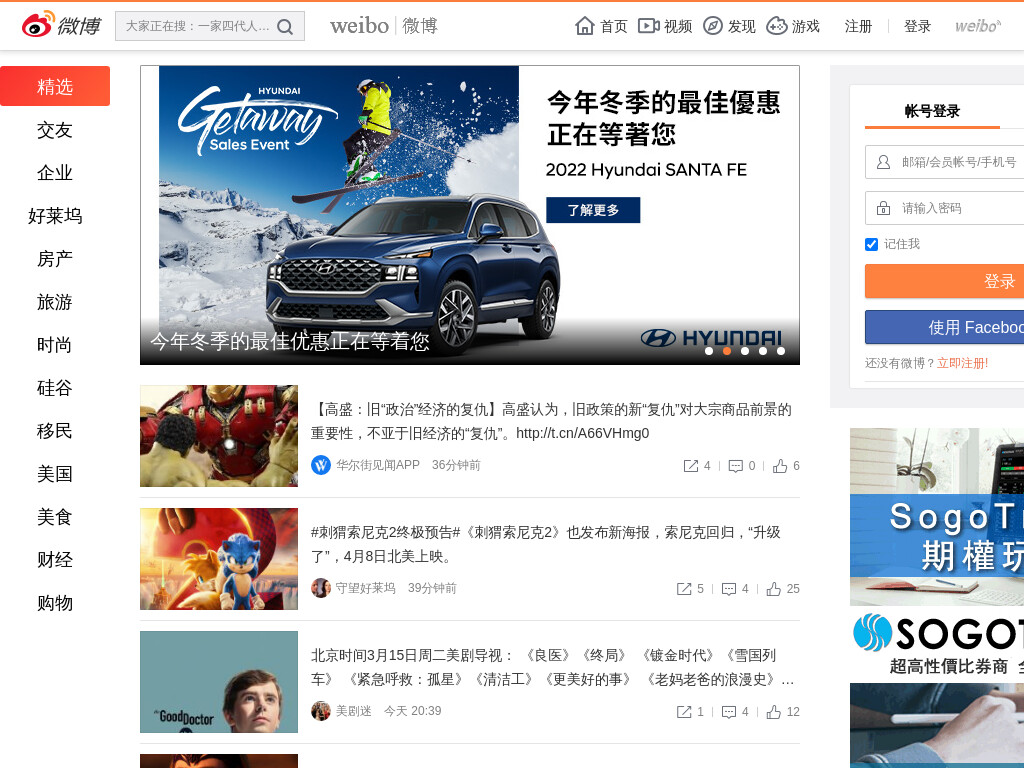Open the http://t.cn/A66VHmg0 link

pos(583,434)
